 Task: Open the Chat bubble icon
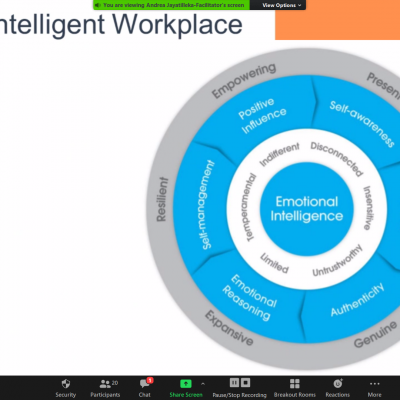[144, 384]
